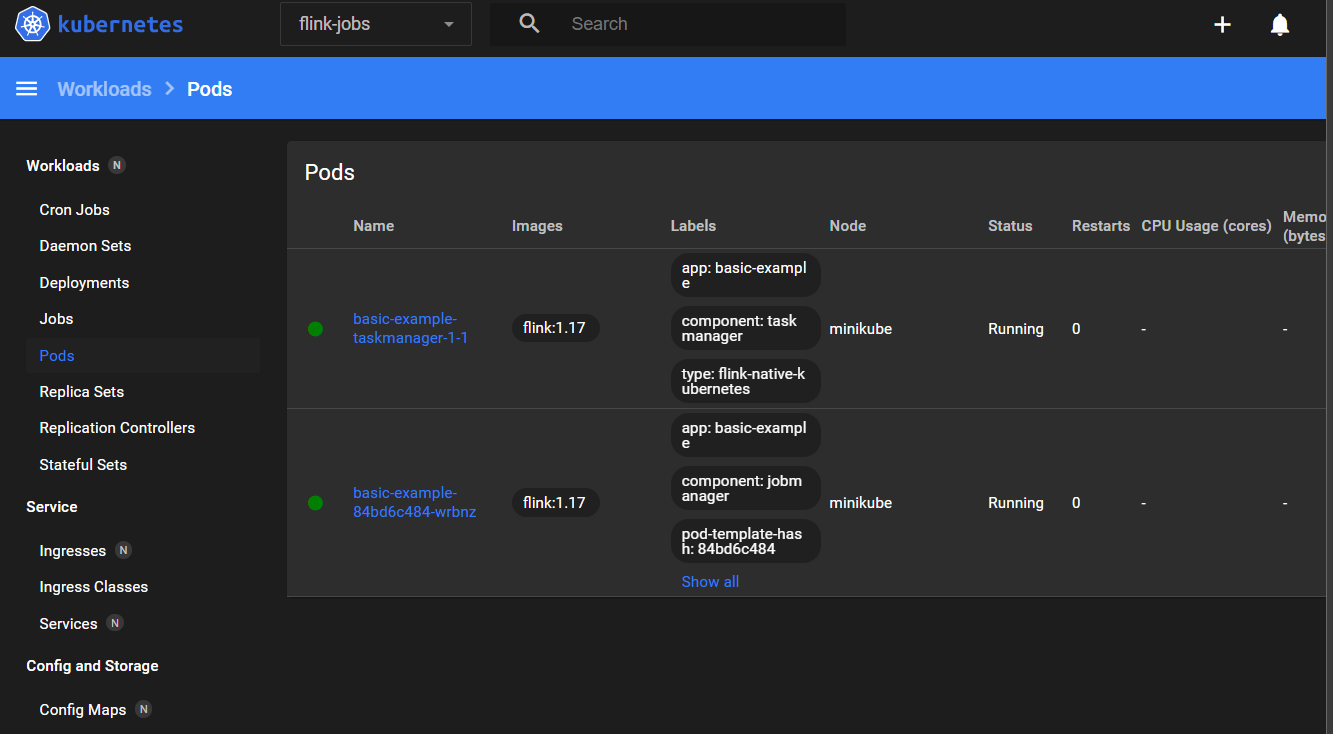Open the notifications bell

click(1280, 25)
